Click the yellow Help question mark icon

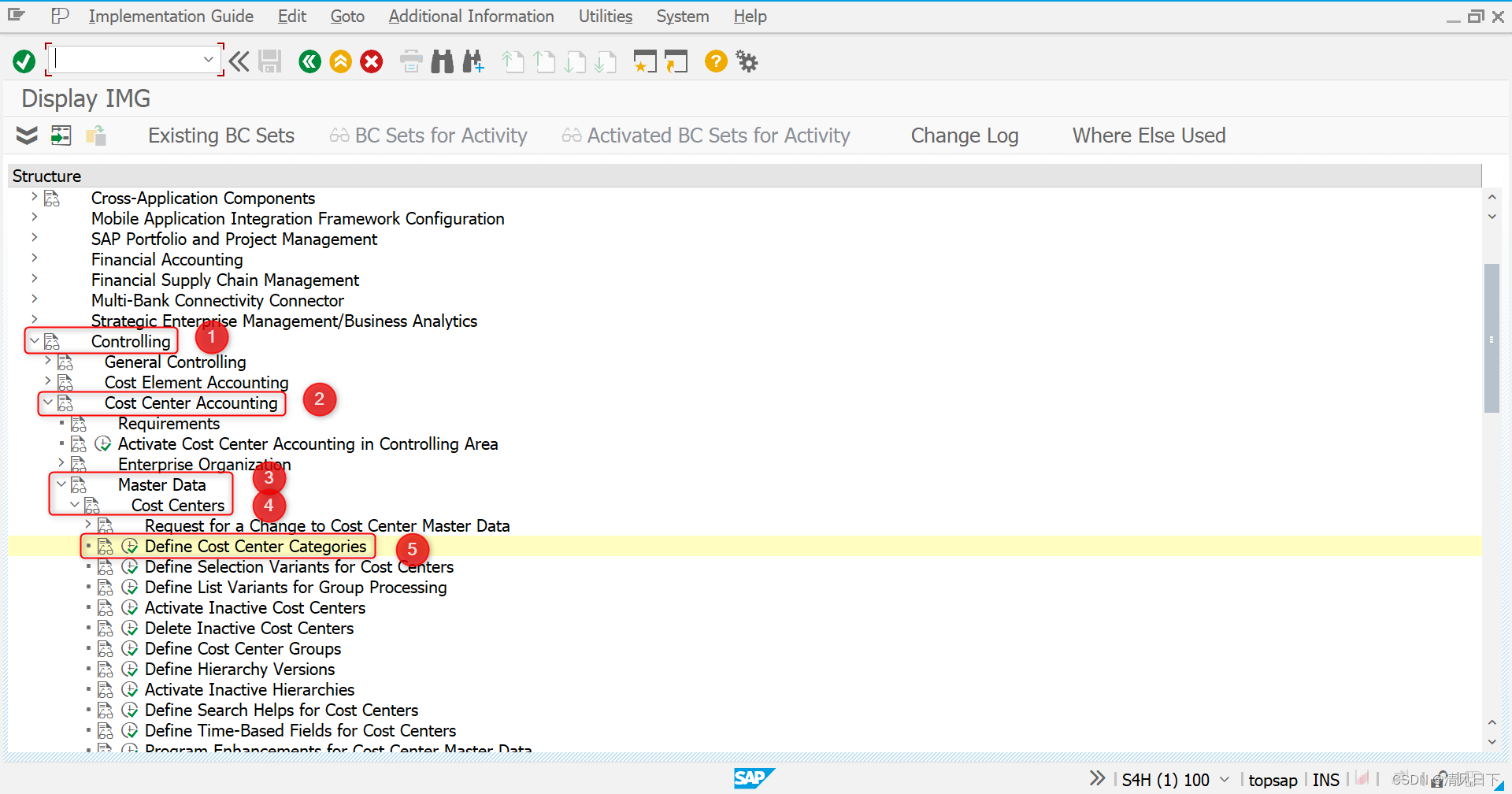(x=716, y=61)
